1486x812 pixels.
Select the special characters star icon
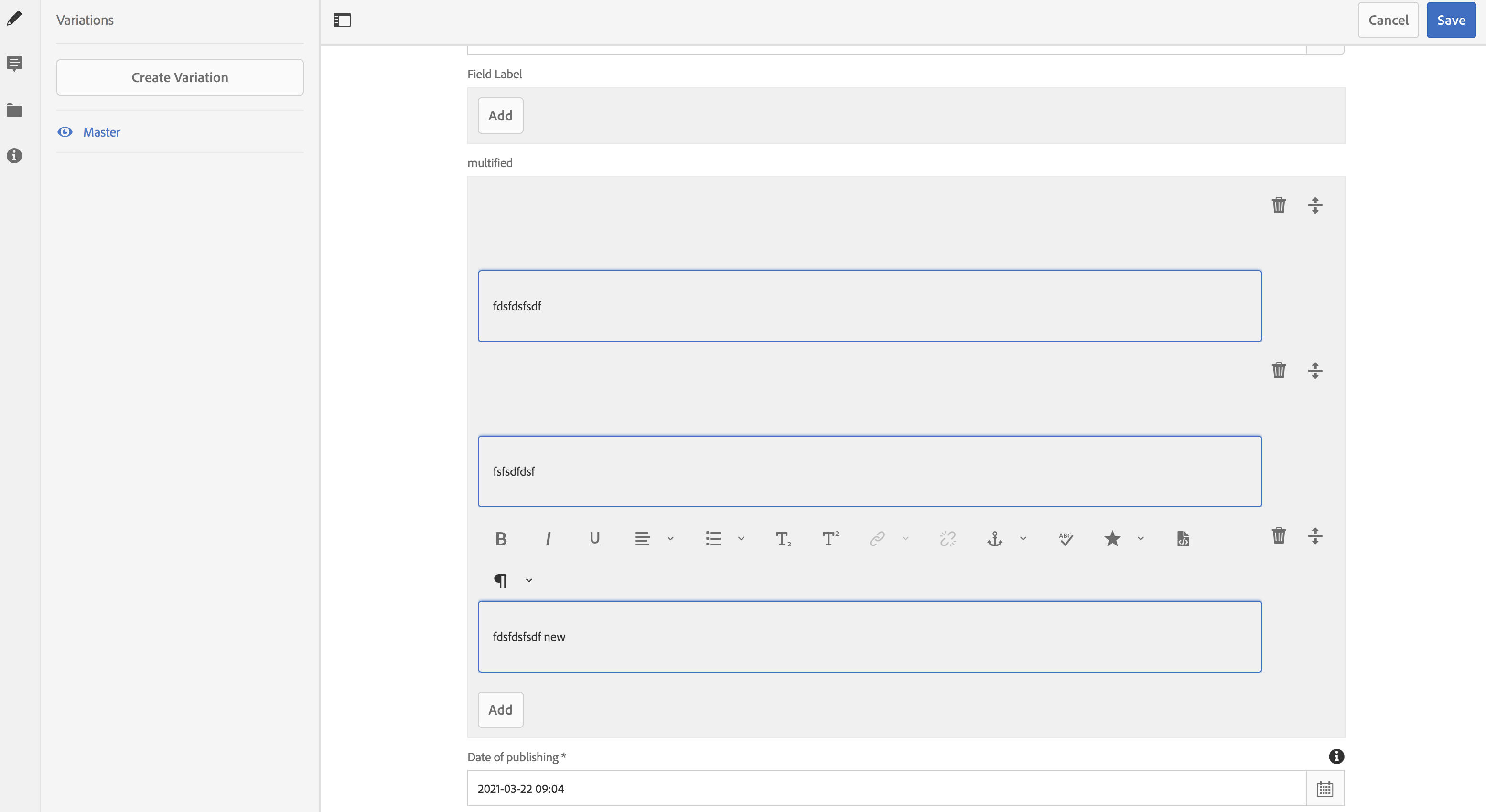click(x=1112, y=539)
